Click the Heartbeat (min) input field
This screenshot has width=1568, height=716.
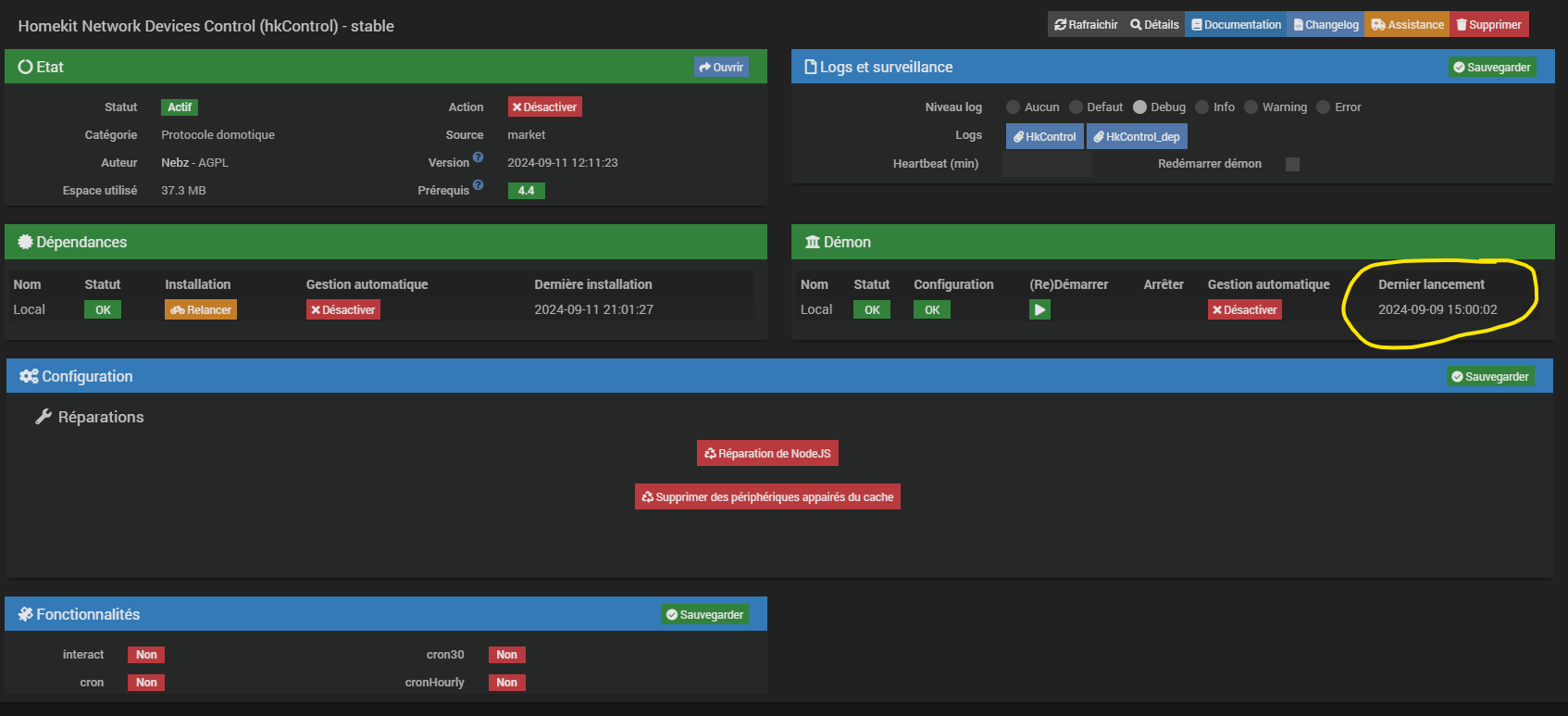tap(1047, 164)
